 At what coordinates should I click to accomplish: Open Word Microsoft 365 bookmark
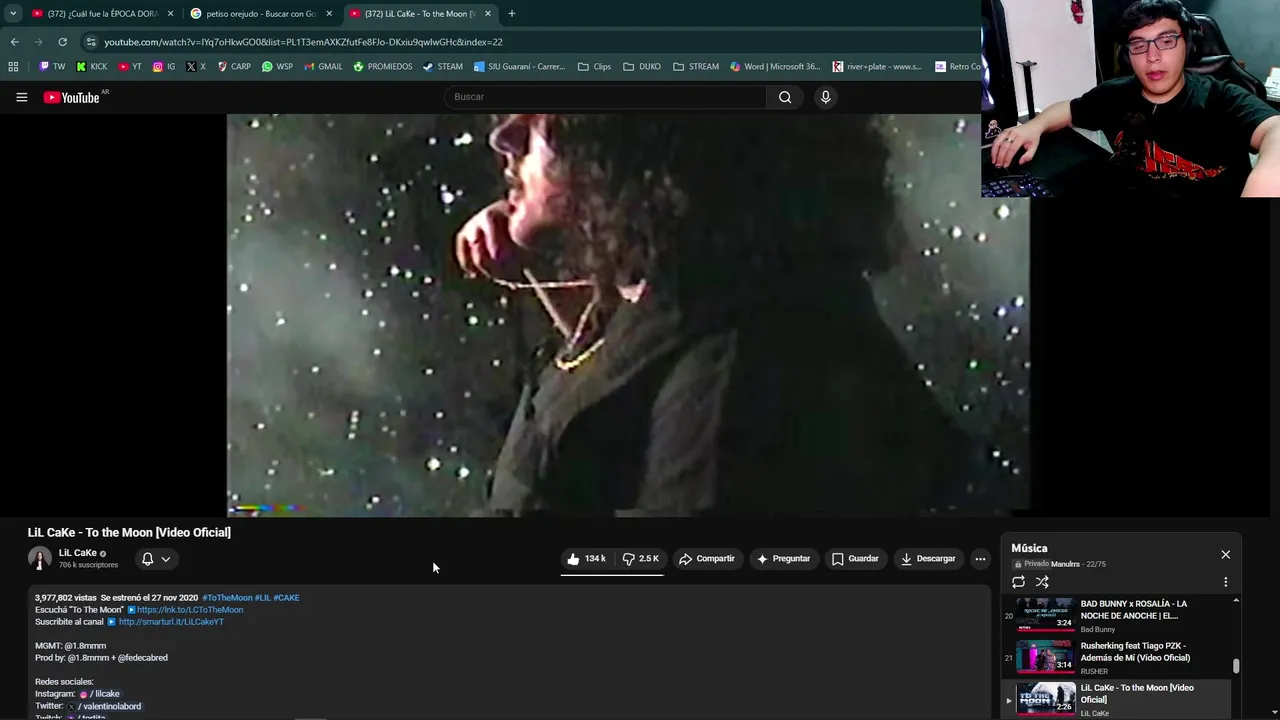tap(775, 67)
